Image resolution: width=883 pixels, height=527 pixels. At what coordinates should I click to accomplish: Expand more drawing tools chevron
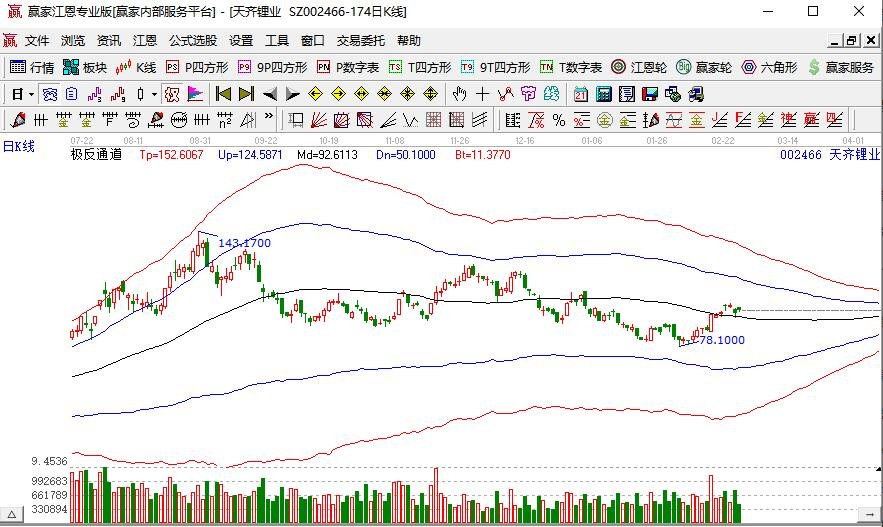(x=269, y=117)
